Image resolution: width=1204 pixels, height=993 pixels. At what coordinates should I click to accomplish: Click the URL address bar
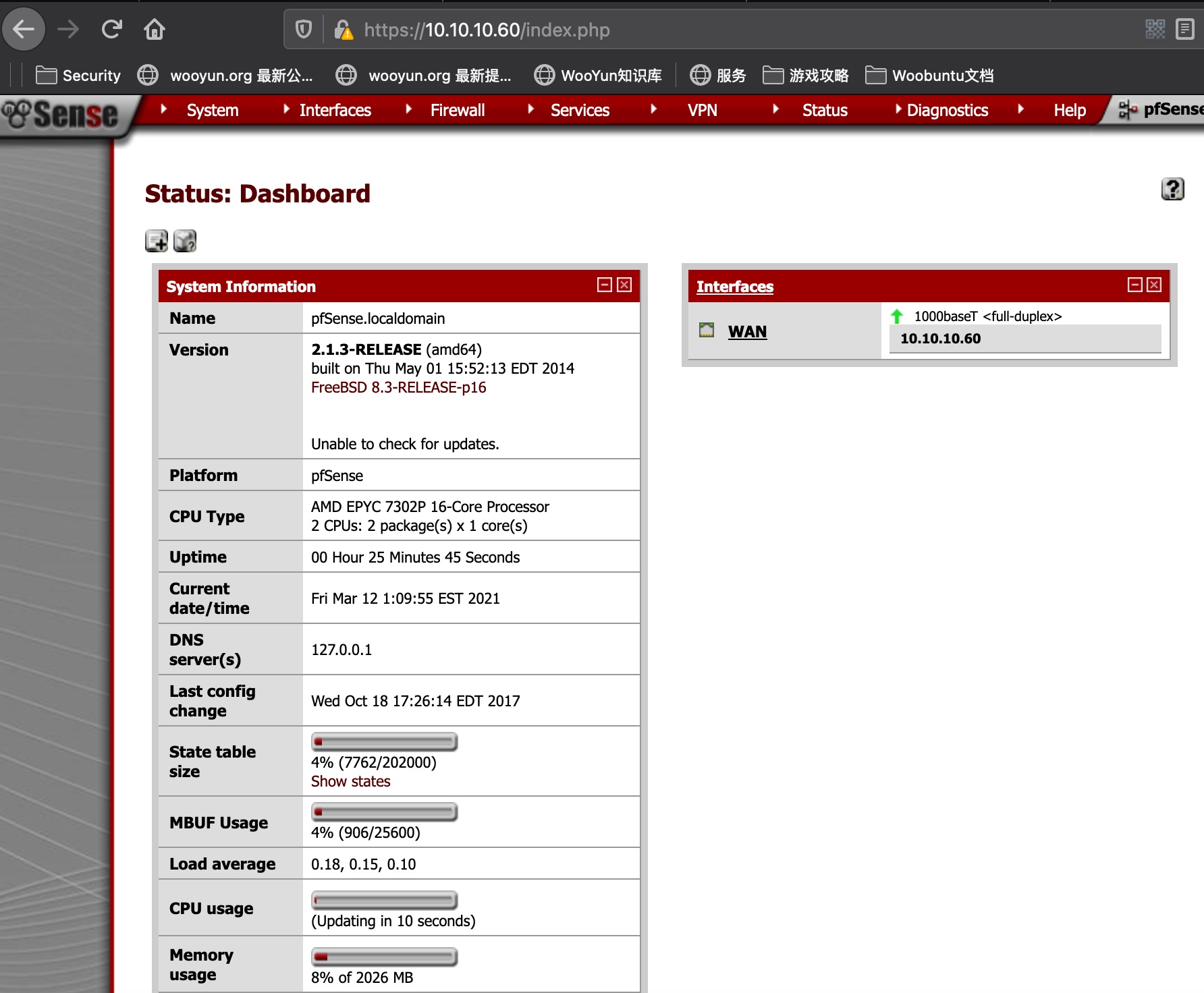[742, 30]
